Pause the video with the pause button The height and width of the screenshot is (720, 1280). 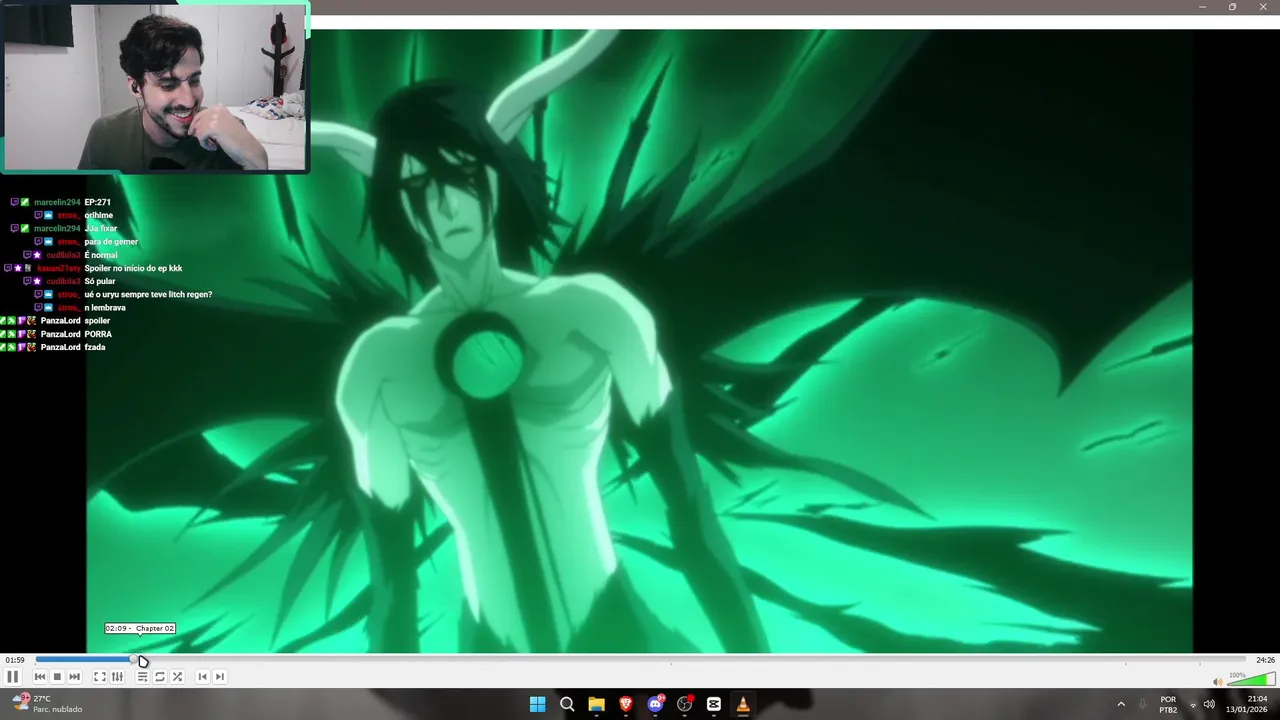point(13,677)
